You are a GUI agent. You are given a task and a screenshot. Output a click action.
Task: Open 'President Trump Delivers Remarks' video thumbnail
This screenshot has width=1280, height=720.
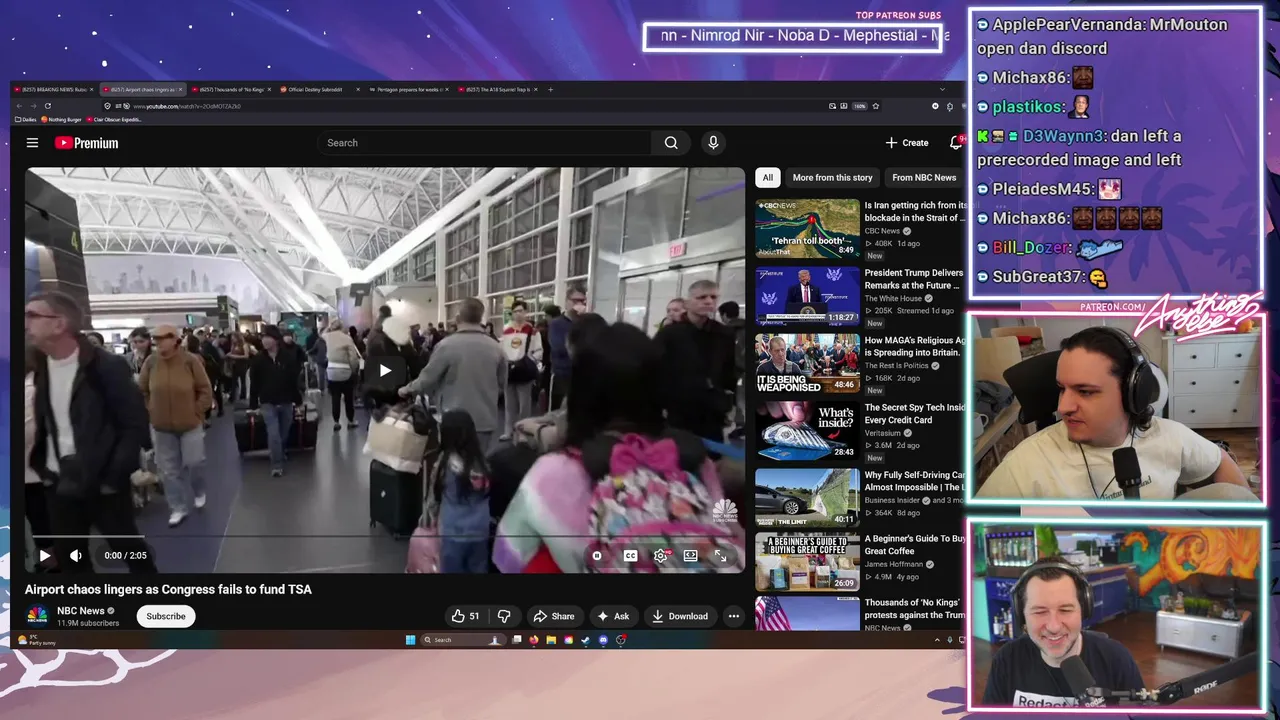click(x=807, y=295)
